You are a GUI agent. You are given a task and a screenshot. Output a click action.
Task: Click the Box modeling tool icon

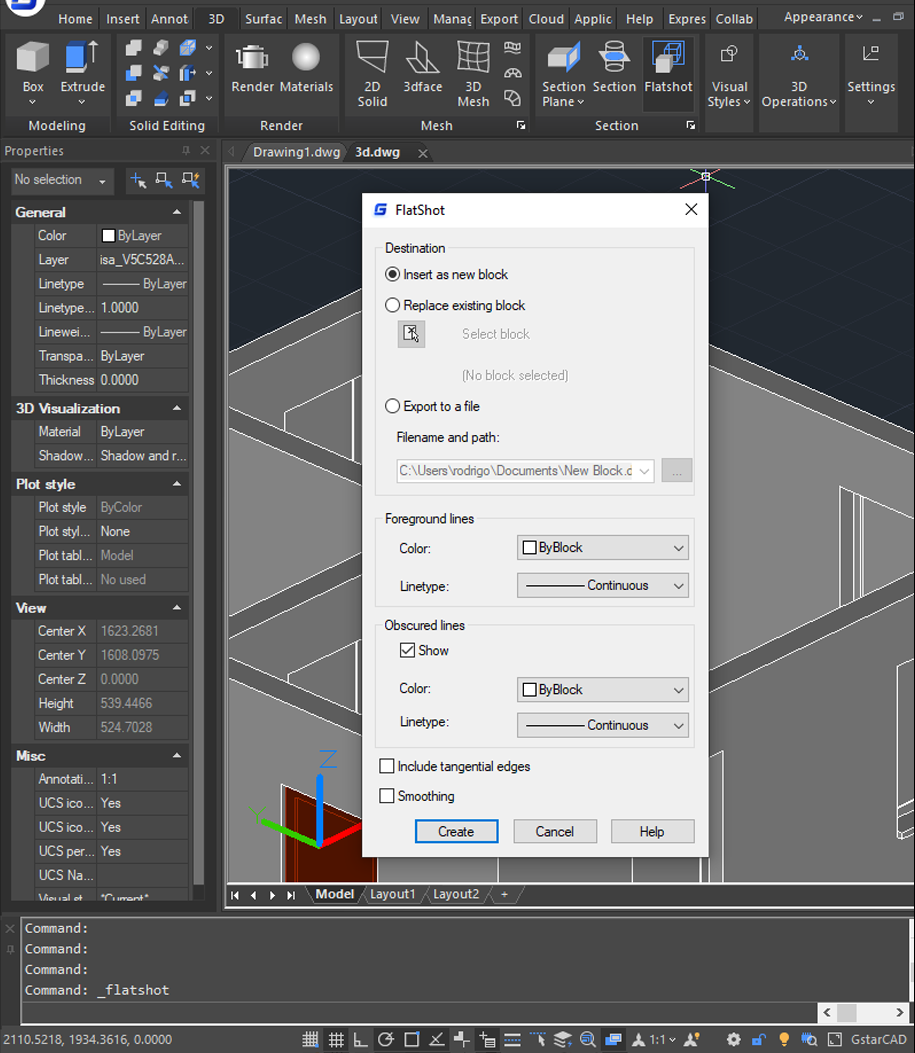tap(32, 57)
